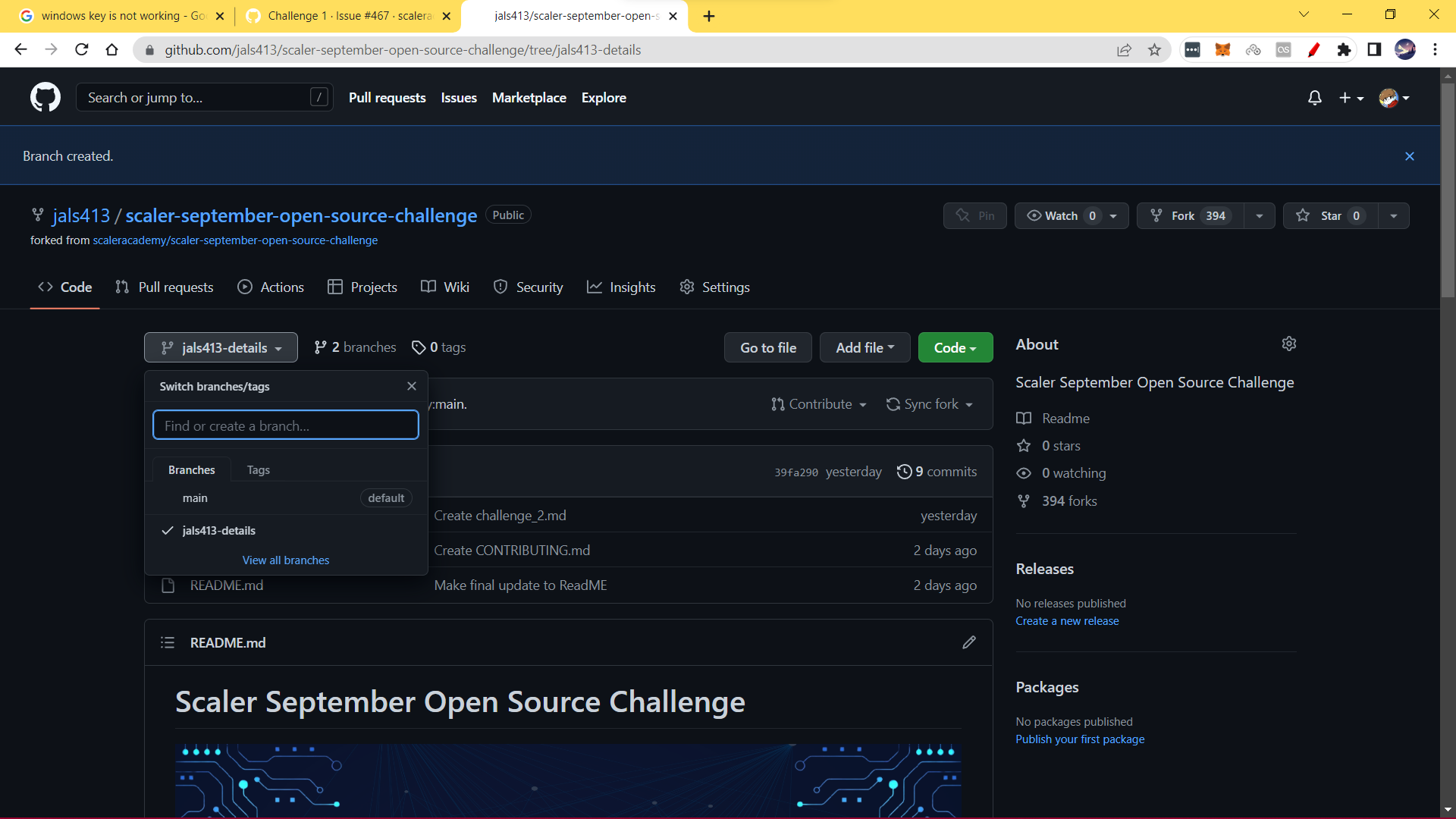Click the Actions play-circle icon
1456x819 pixels.
[244, 287]
